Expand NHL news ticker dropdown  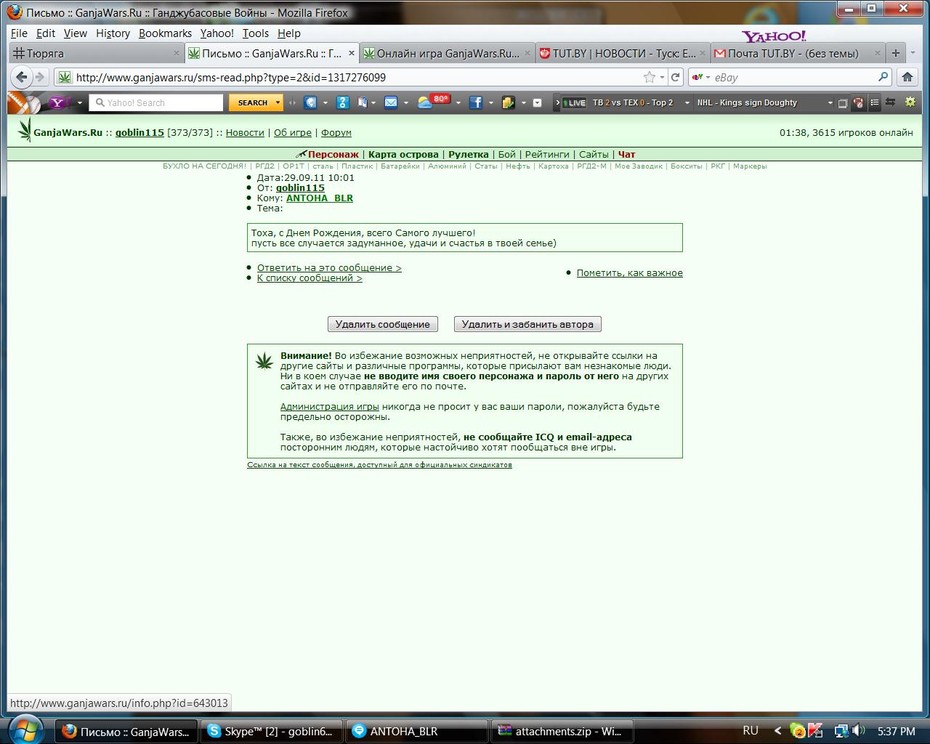pos(830,103)
